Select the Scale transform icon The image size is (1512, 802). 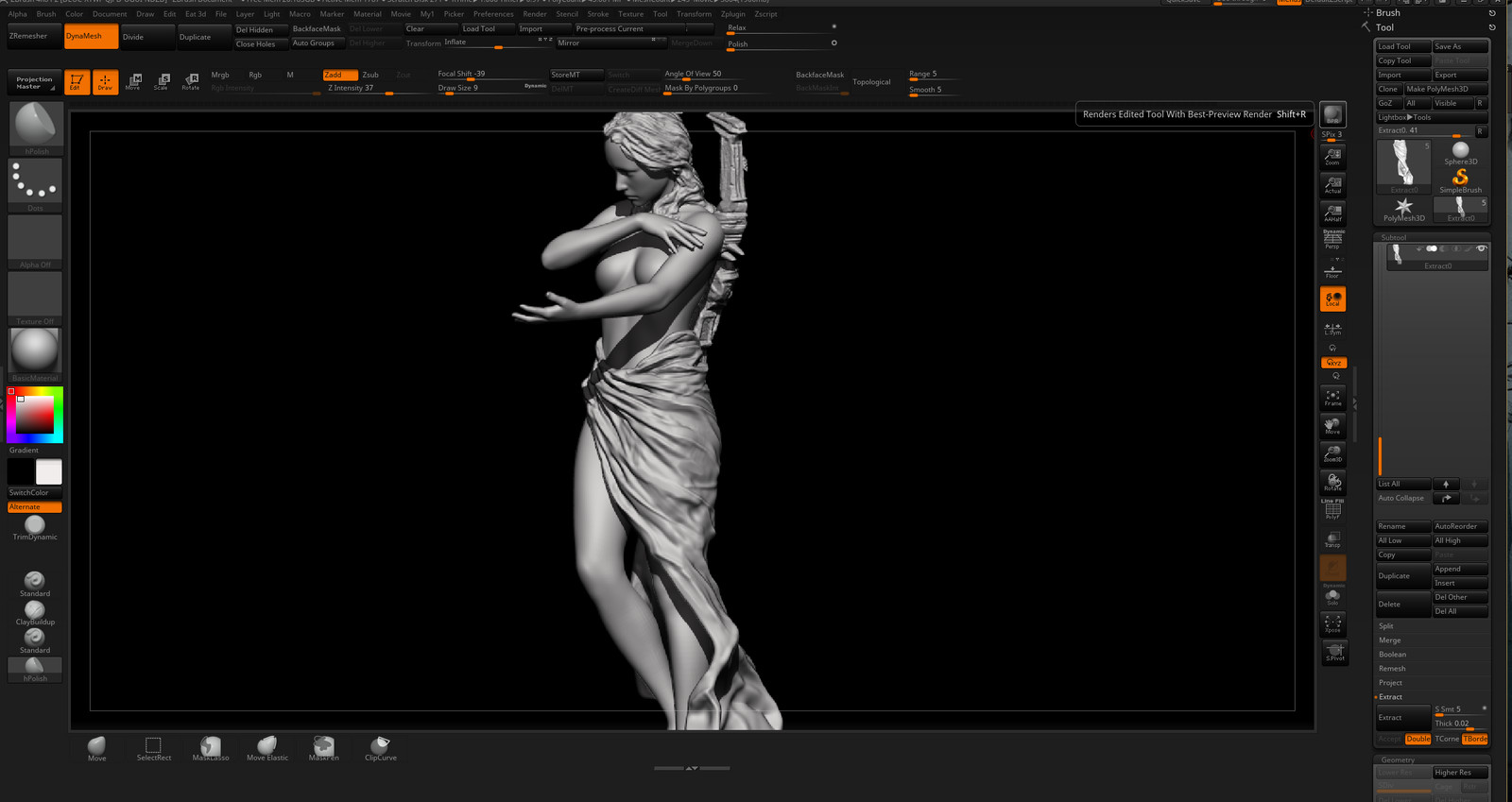tap(162, 82)
